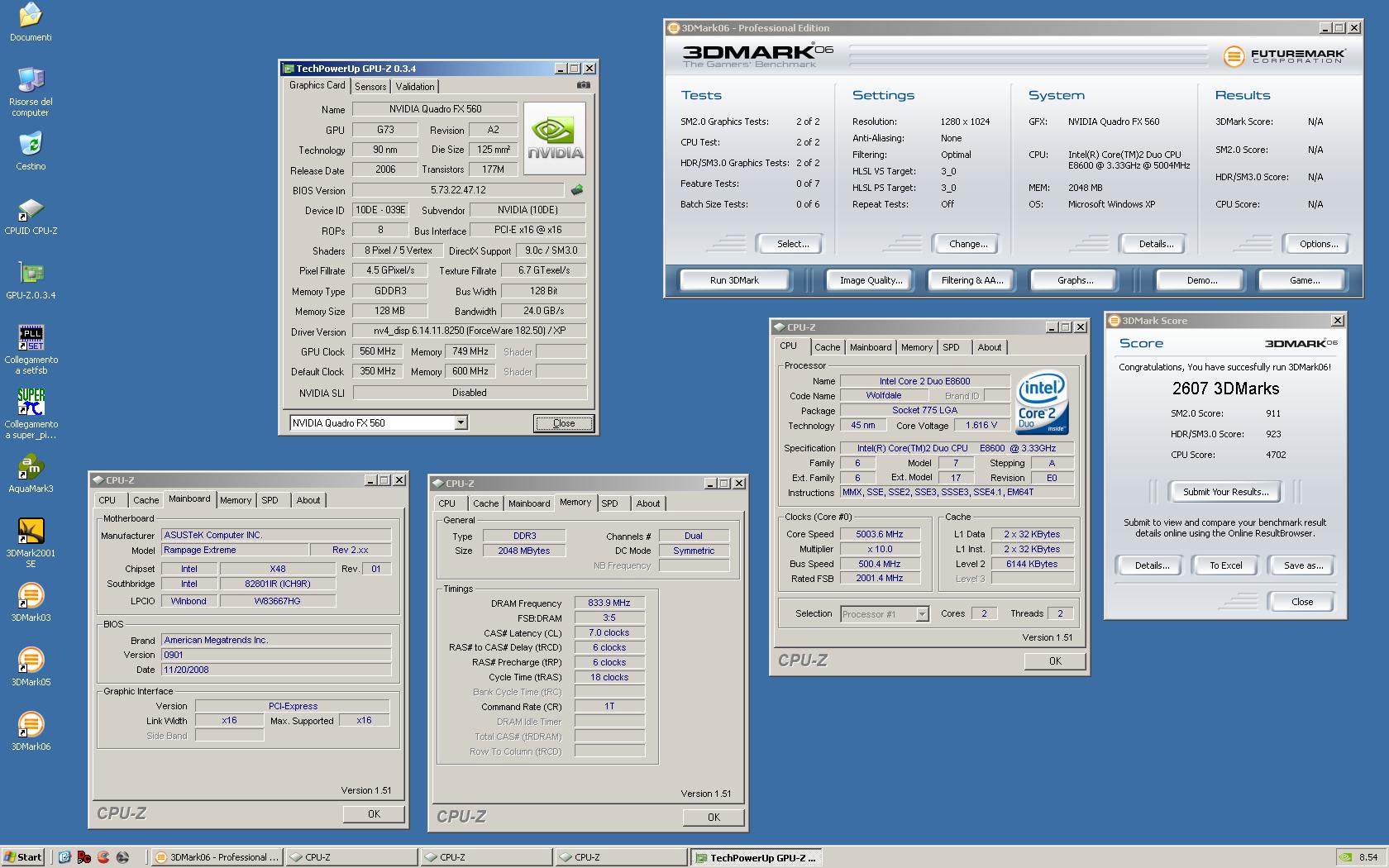
Task: Open the CPU tab in the CPU-Z Memory window
Action: tap(447, 503)
